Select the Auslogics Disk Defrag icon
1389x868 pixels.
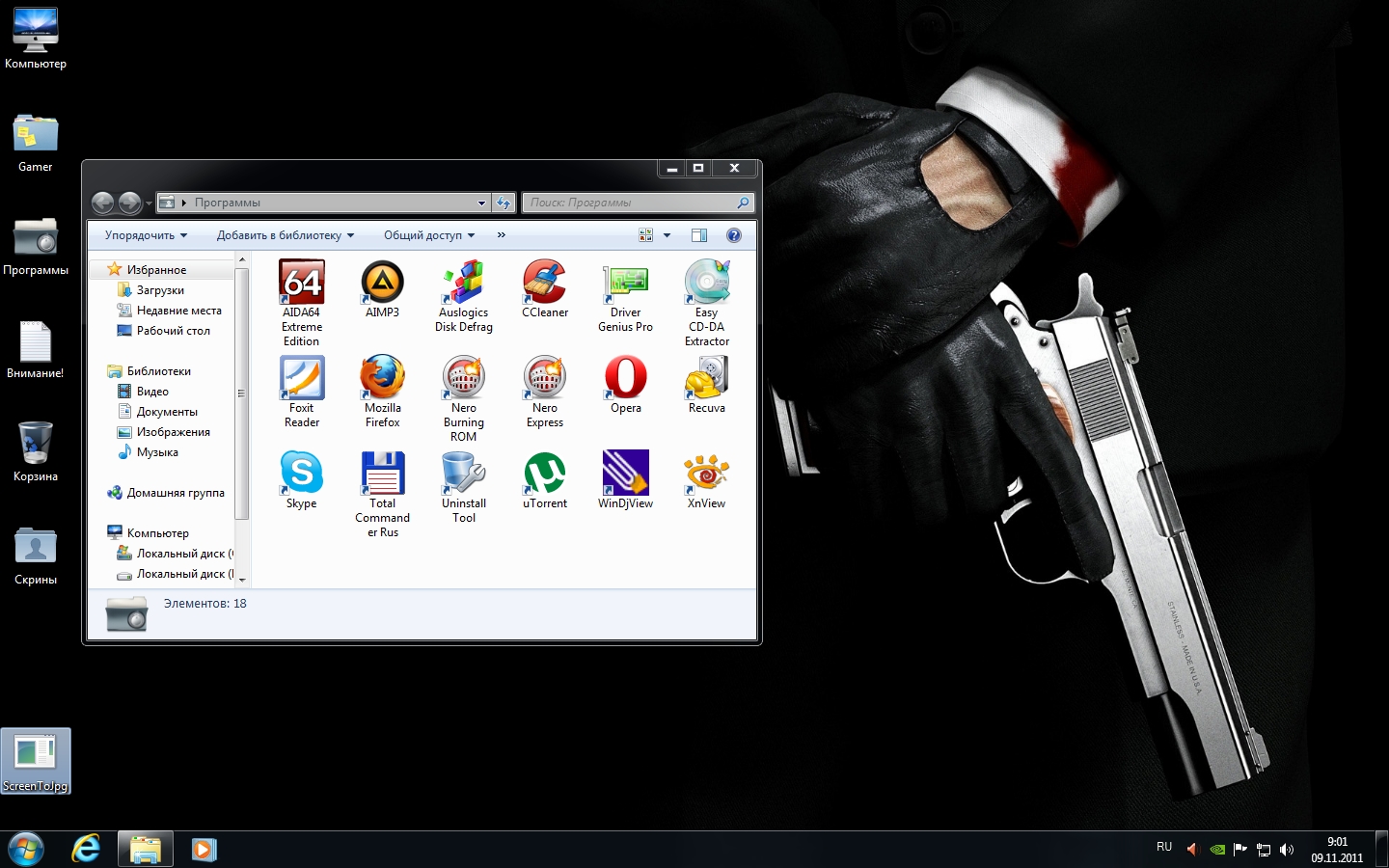[464, 296]
